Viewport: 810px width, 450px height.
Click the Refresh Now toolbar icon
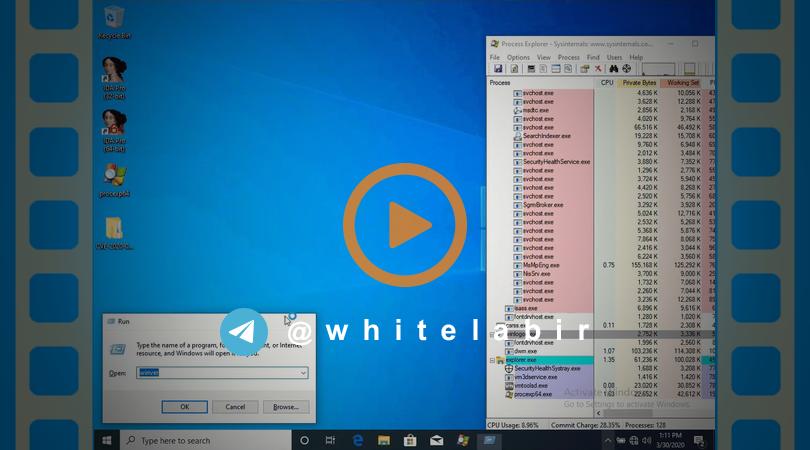click(x=515, y=69)
